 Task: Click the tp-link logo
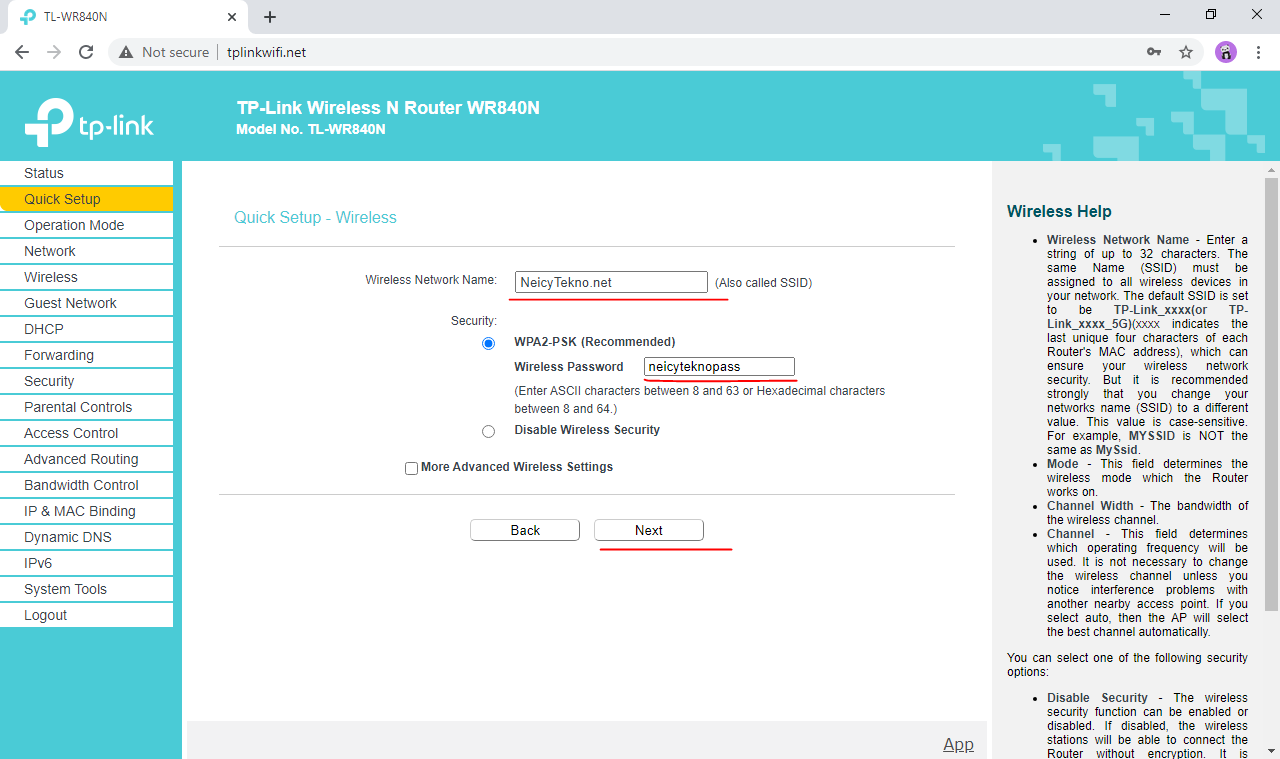point(89,122)
